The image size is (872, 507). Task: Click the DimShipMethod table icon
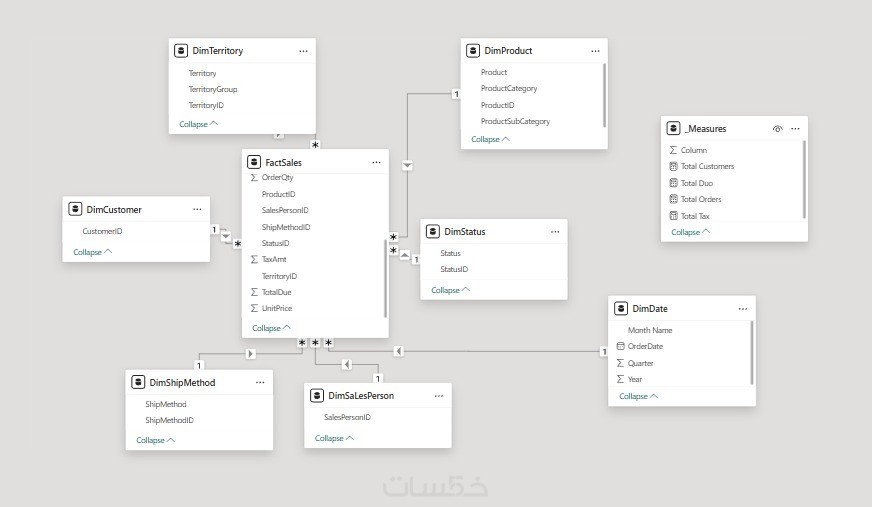click(138, 382)
